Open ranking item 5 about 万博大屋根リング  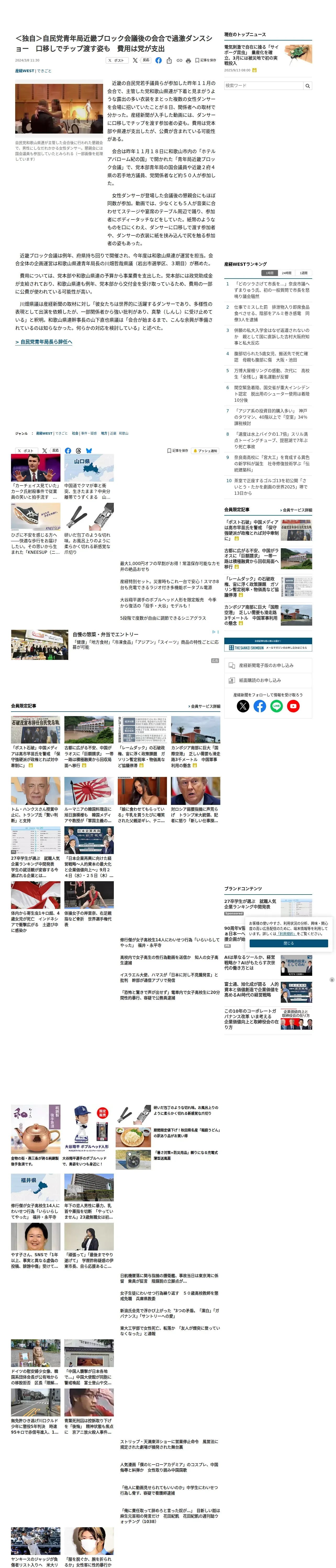coord(271,374)
